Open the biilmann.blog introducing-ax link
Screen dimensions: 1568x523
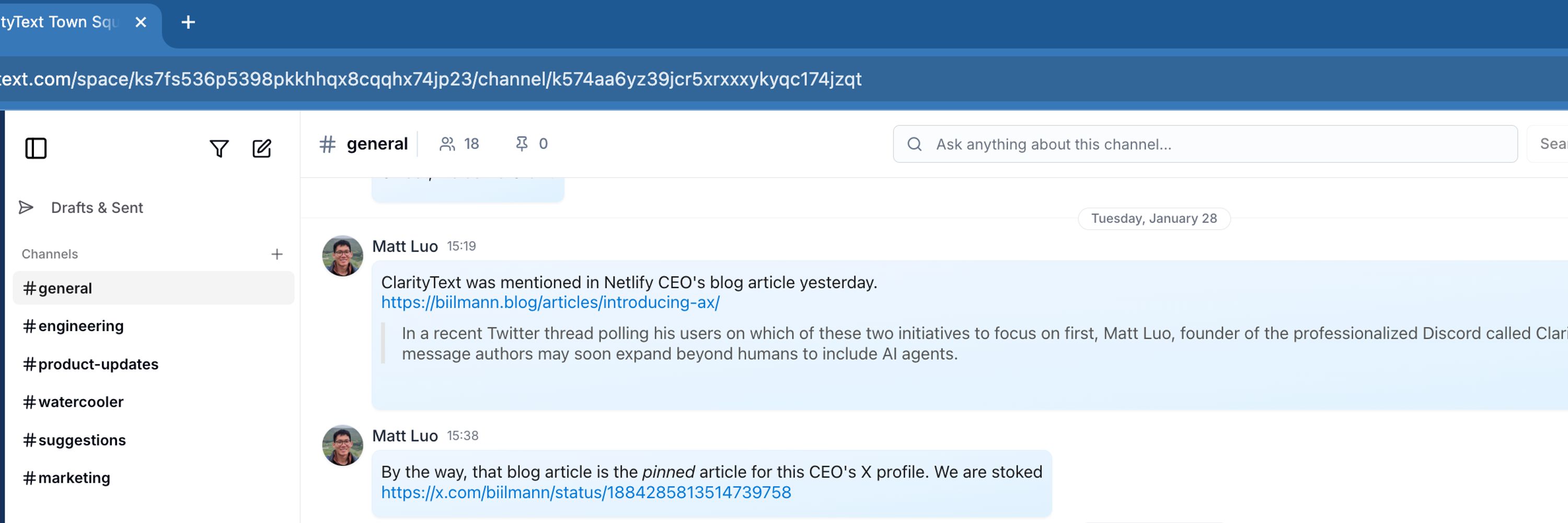point(550,303)
